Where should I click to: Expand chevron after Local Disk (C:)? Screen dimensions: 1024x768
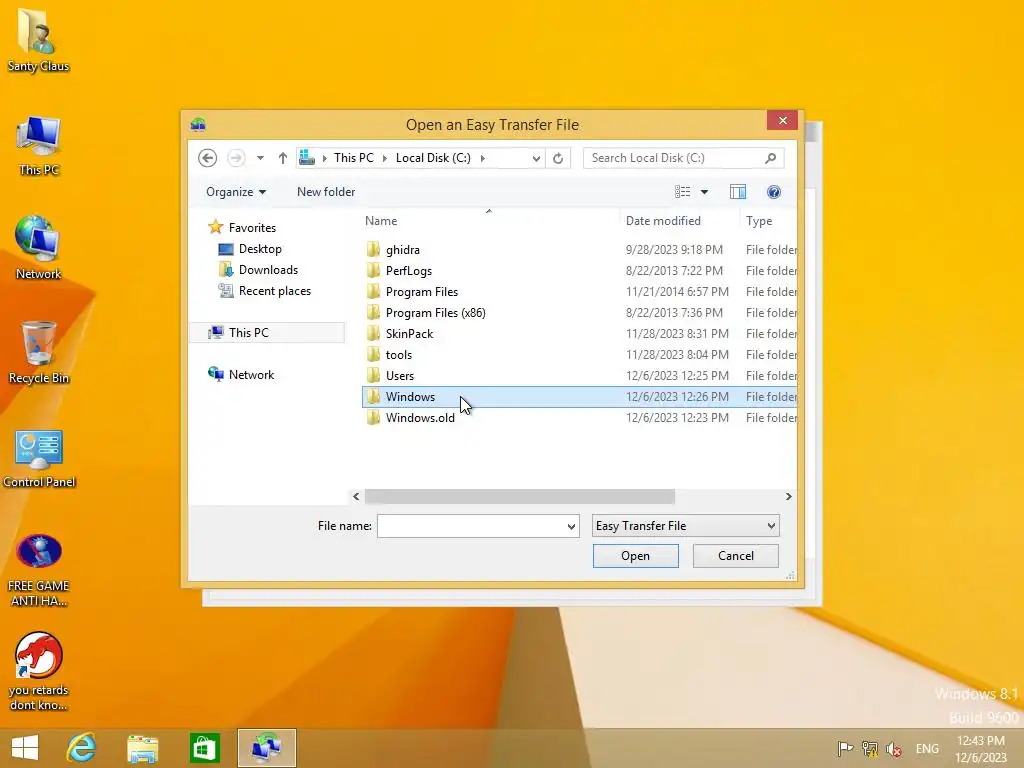(483, 158)
